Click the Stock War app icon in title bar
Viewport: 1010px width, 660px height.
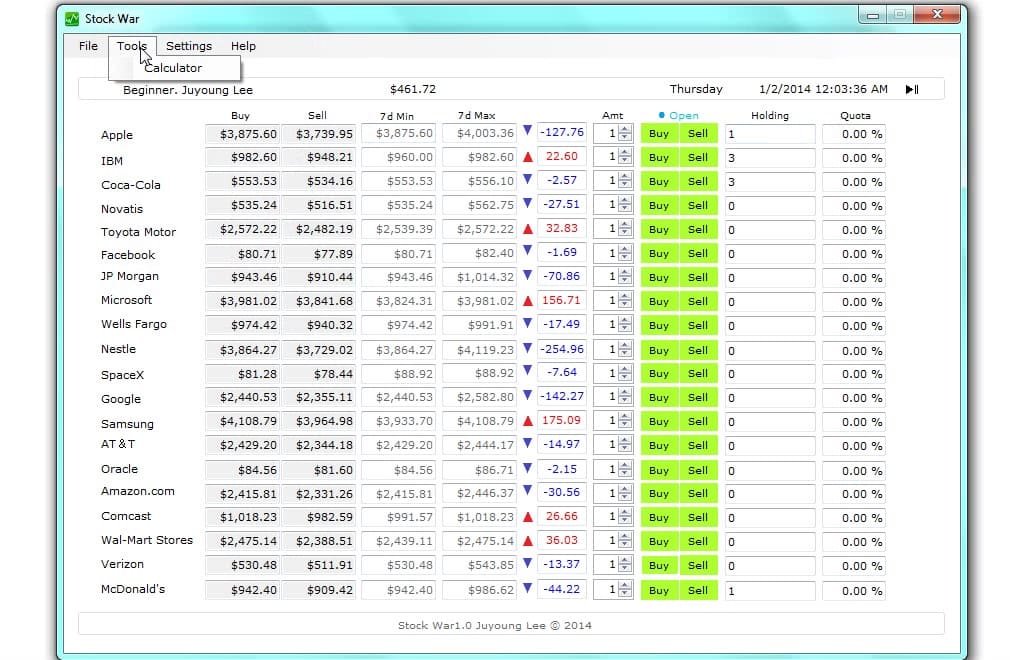pyautogui.click(x=72, y=18)
